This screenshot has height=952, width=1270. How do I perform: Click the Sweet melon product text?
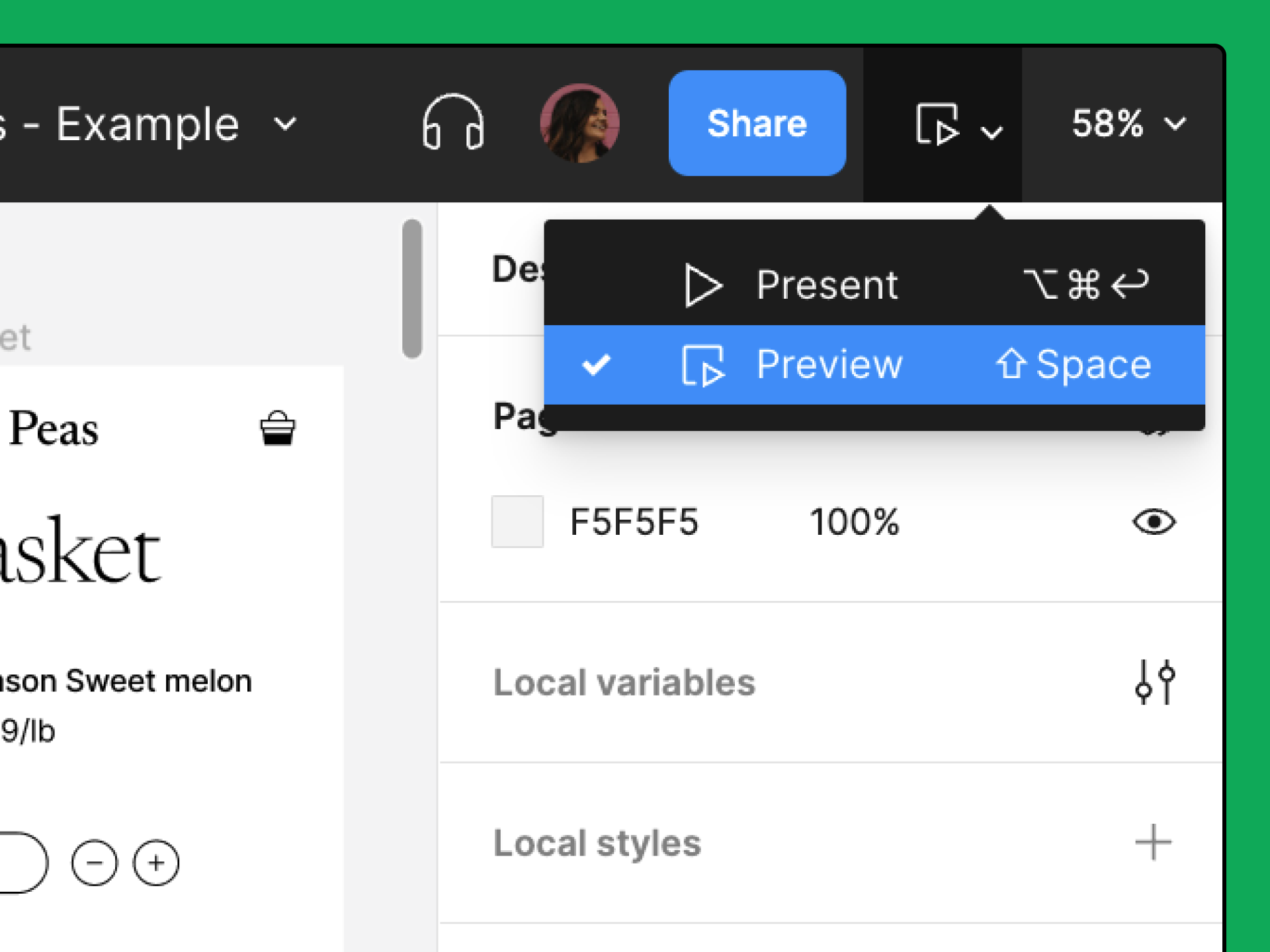click(x=159, y=681)
